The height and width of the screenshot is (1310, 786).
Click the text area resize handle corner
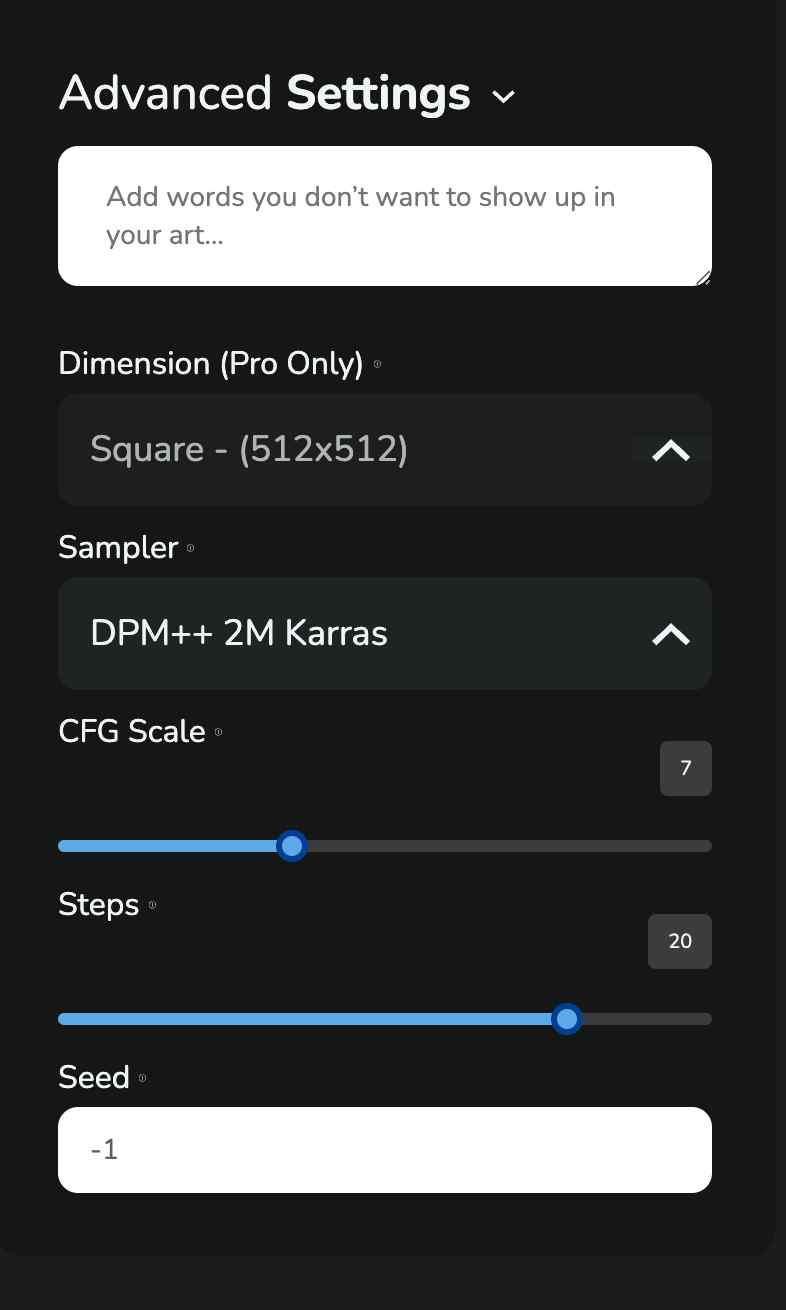[703, 278]
